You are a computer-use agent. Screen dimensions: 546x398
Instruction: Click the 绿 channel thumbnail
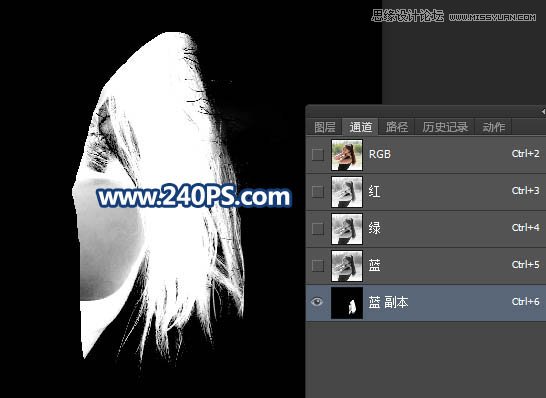tap(347, 229)
